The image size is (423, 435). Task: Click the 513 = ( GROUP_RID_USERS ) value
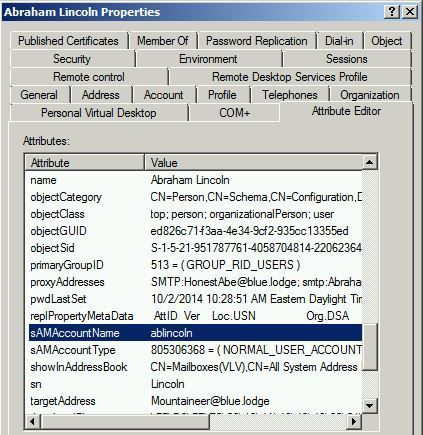pyautogui.click(x=225, y=265)
